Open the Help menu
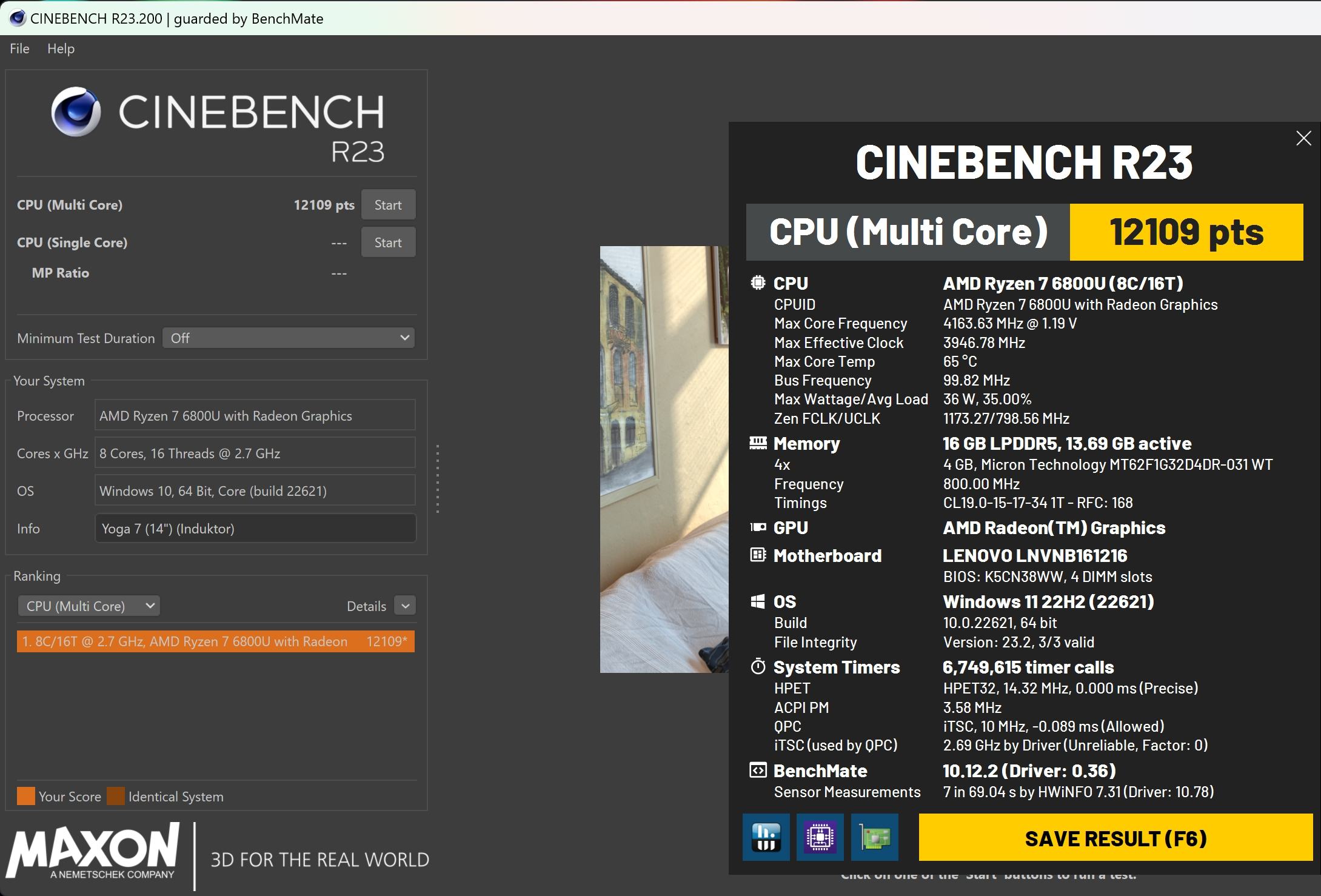This screenshot has width=1321, height=896. [x=61, y=48]
